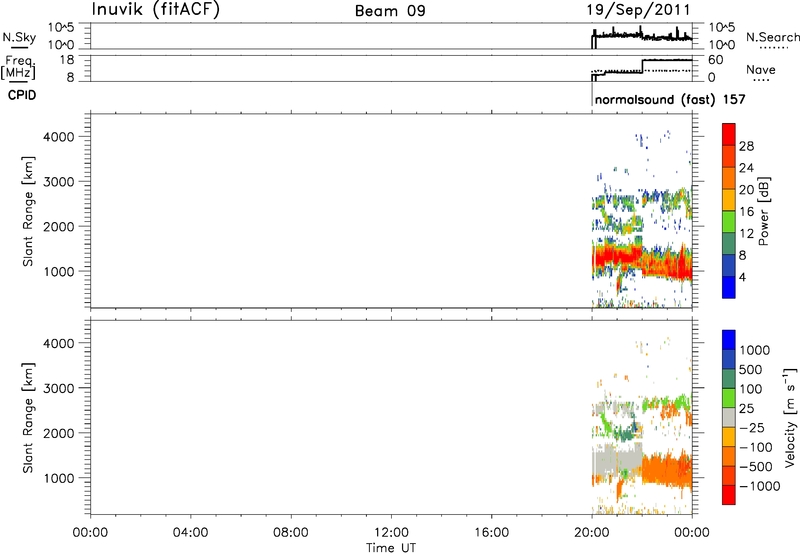
Task: Click the 'Time UT' axis label
Action: (391, 548)
